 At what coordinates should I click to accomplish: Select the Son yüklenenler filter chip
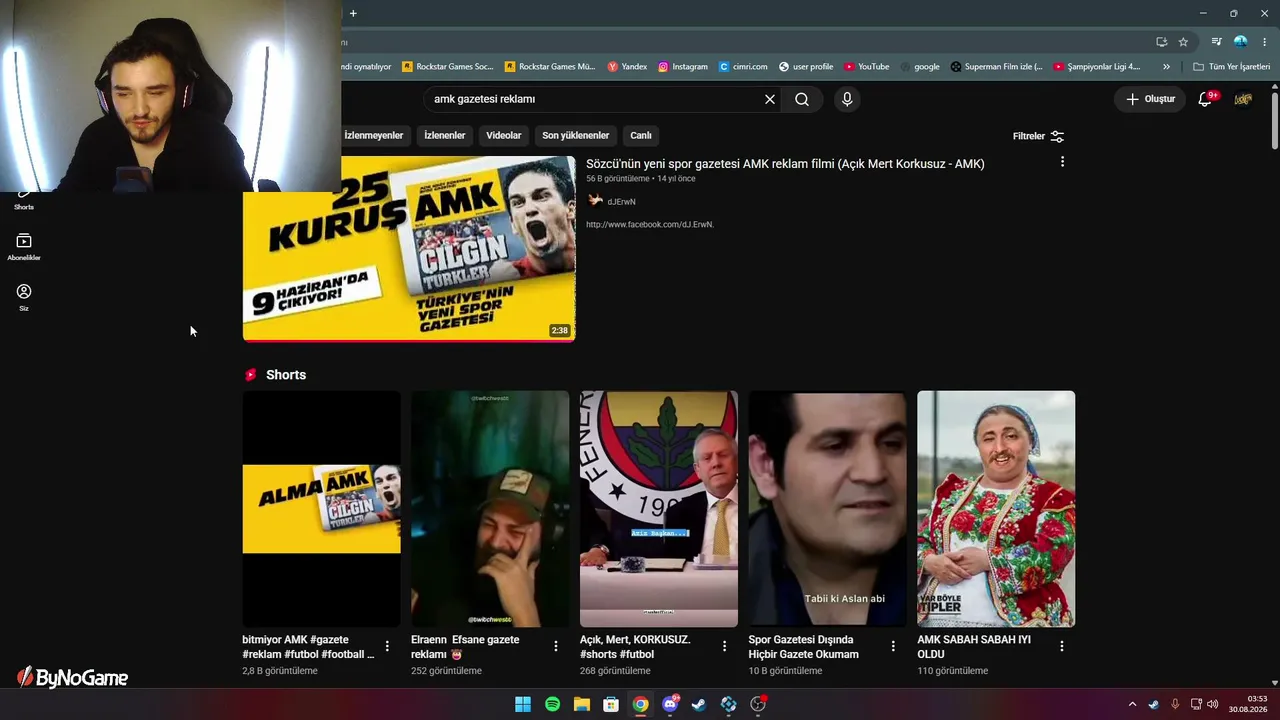pyautogui.click(x=576, y=135)
